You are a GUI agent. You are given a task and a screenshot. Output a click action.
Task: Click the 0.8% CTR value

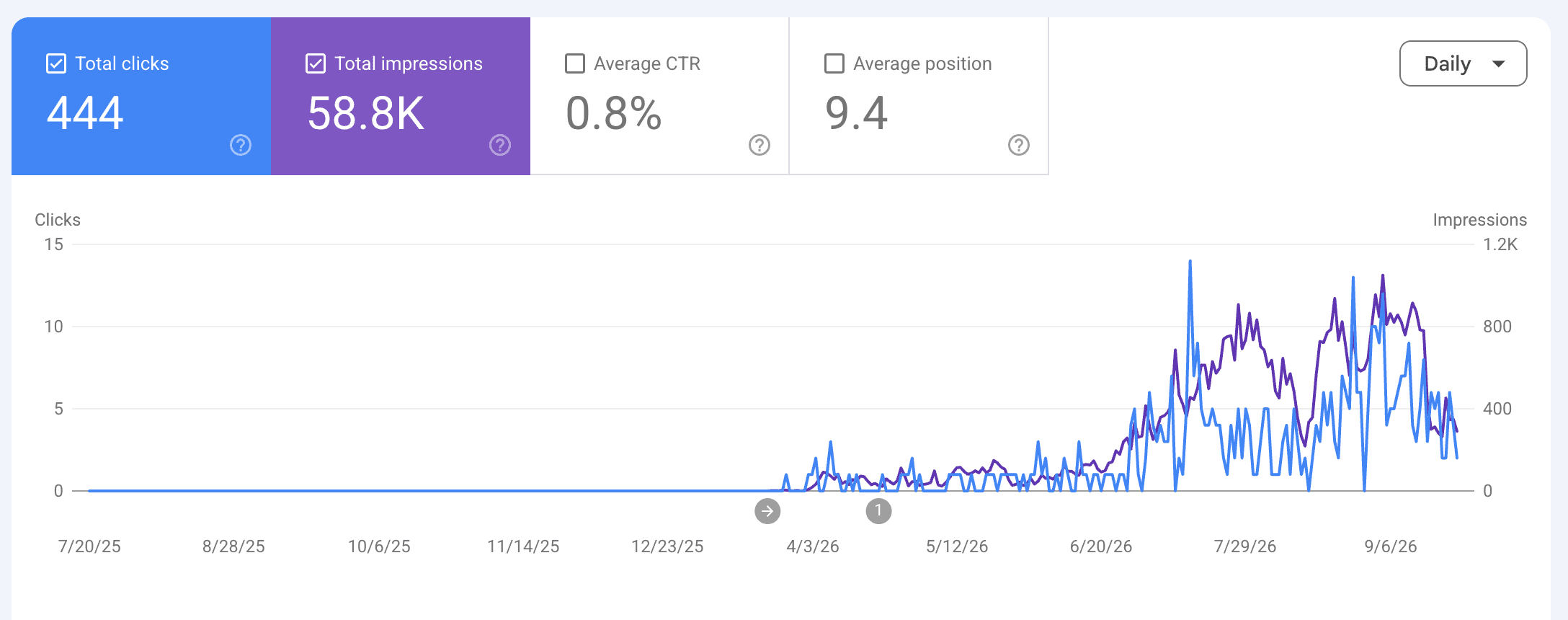614,113
